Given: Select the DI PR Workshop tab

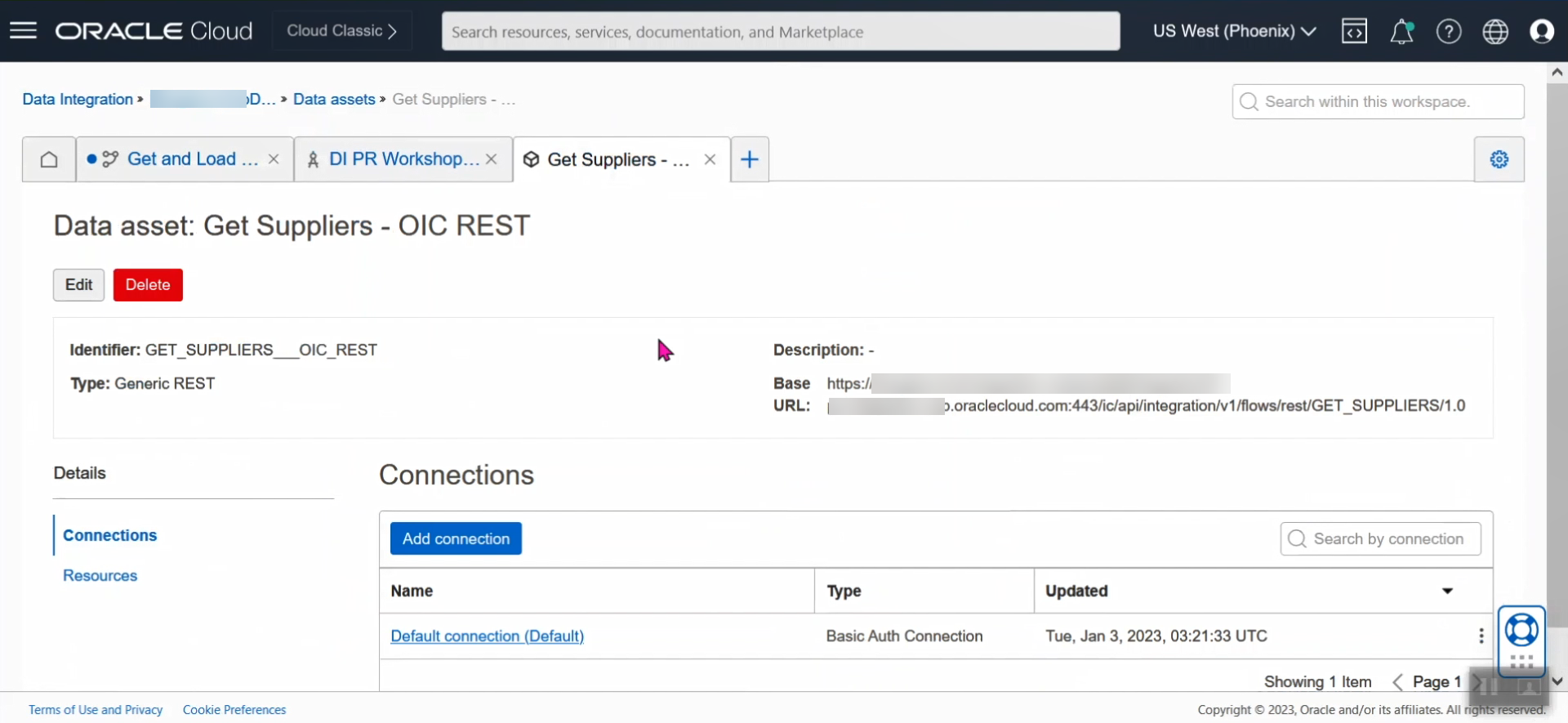Looking at the screenshot, I should pyautogui.click(x=403, y=159).
